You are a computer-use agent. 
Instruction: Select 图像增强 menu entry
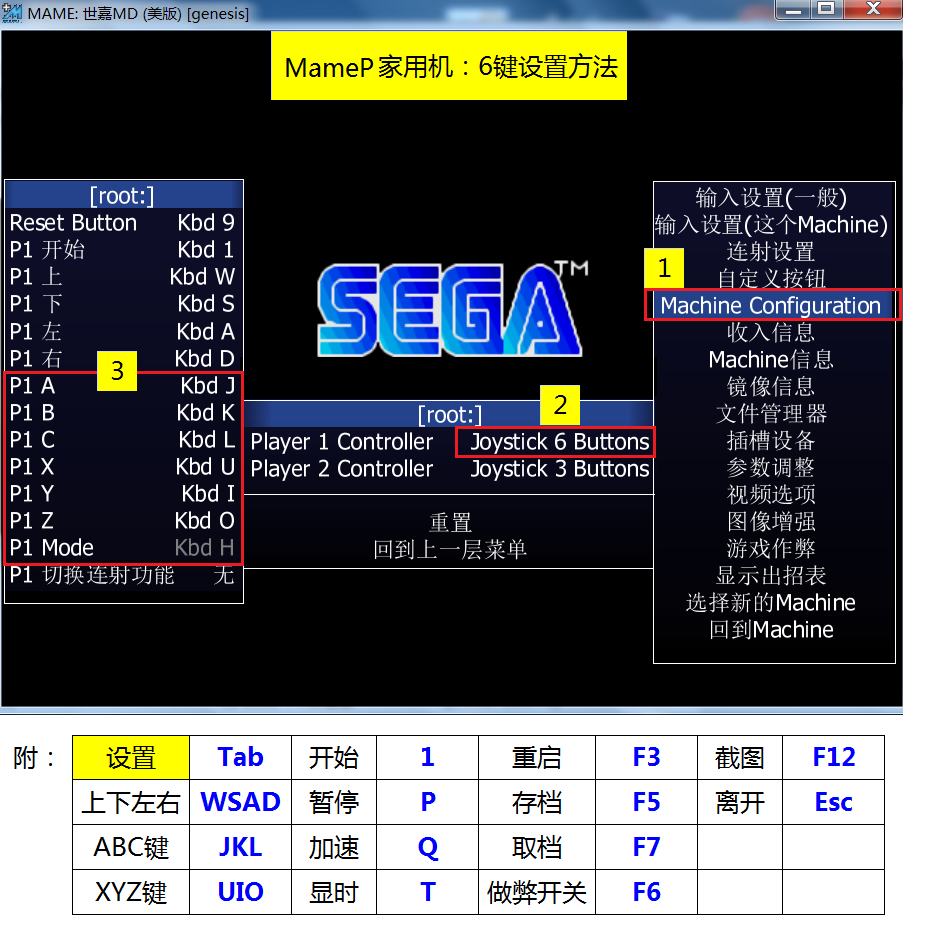click(771, 522)
